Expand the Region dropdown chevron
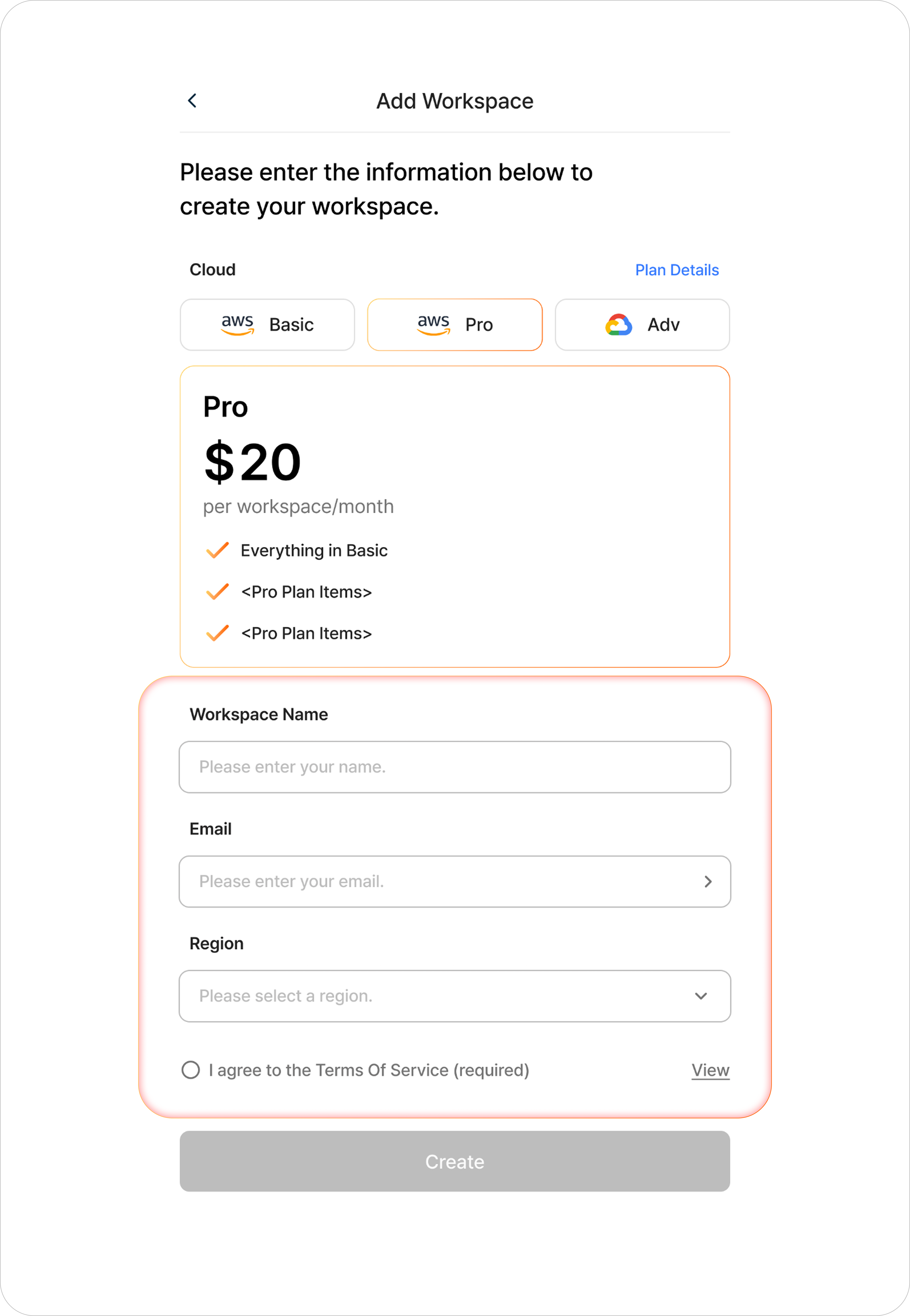 point(701,996)
